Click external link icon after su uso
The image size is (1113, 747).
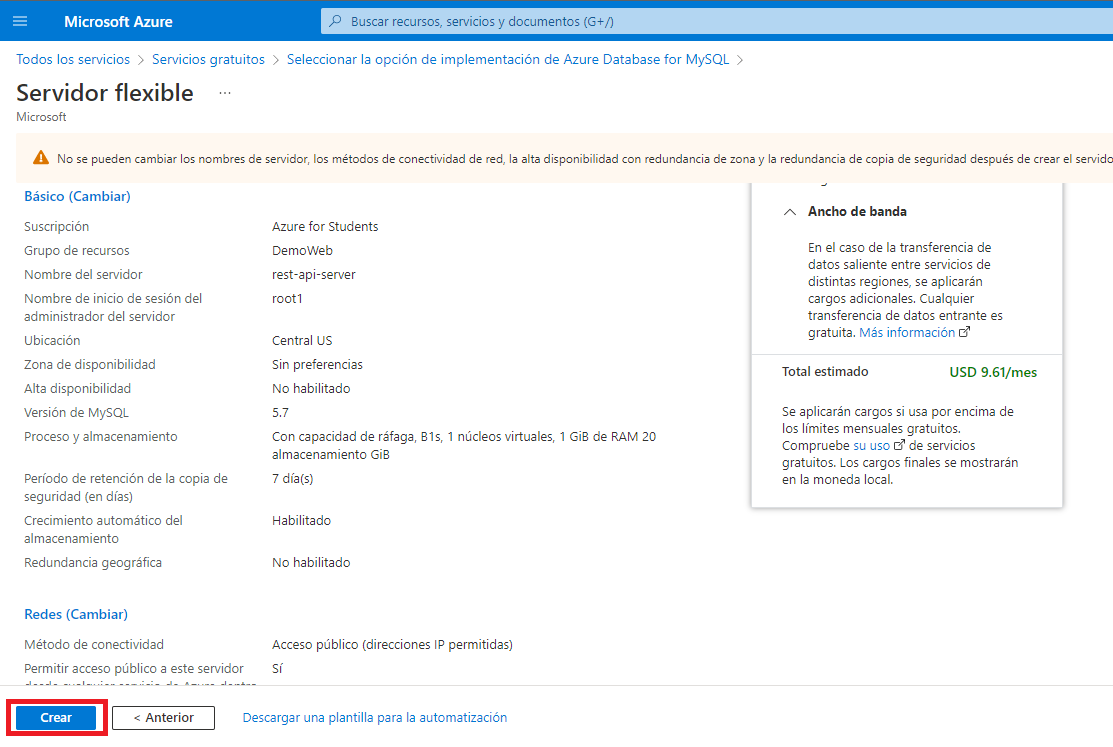click(899, 445)
